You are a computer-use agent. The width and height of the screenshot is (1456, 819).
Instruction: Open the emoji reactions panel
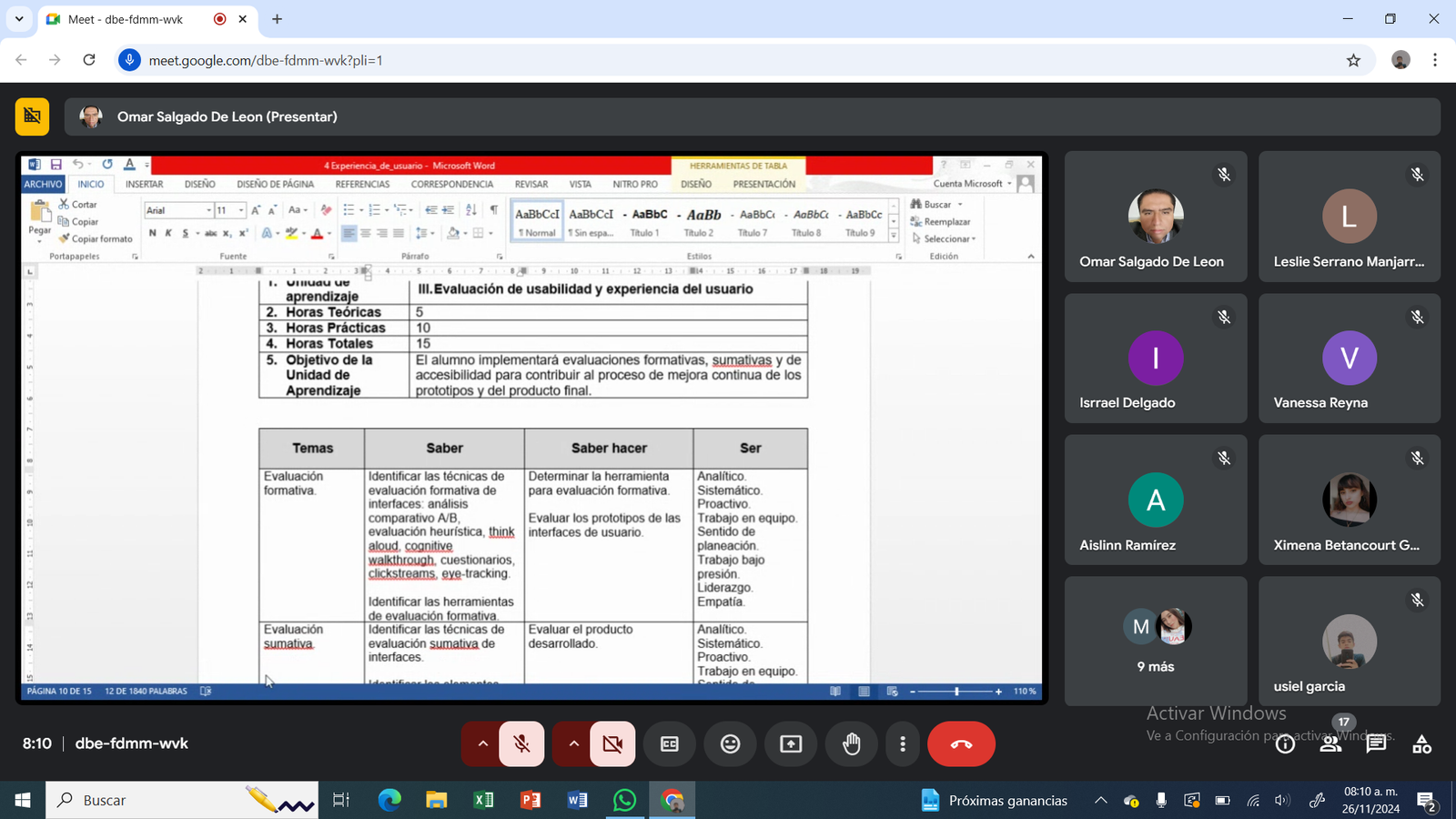pyautogui.click(x=730, y=743)
